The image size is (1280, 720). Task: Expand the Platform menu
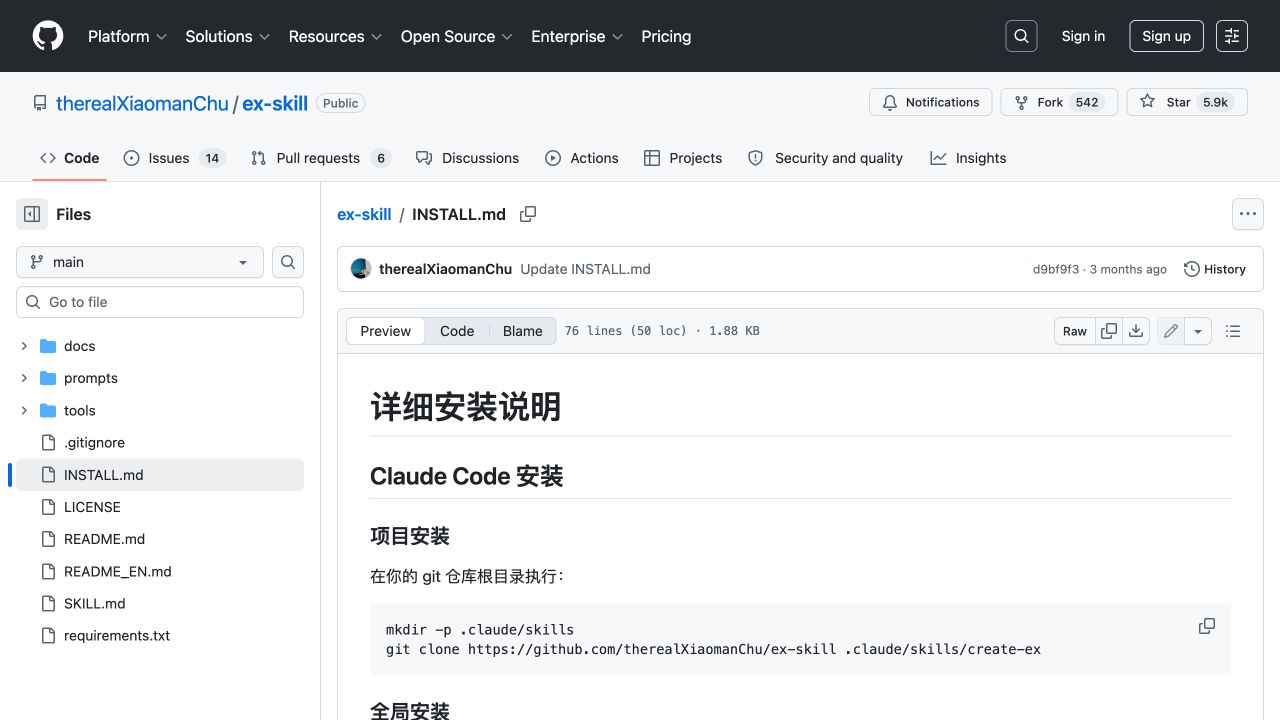[128, 36]
